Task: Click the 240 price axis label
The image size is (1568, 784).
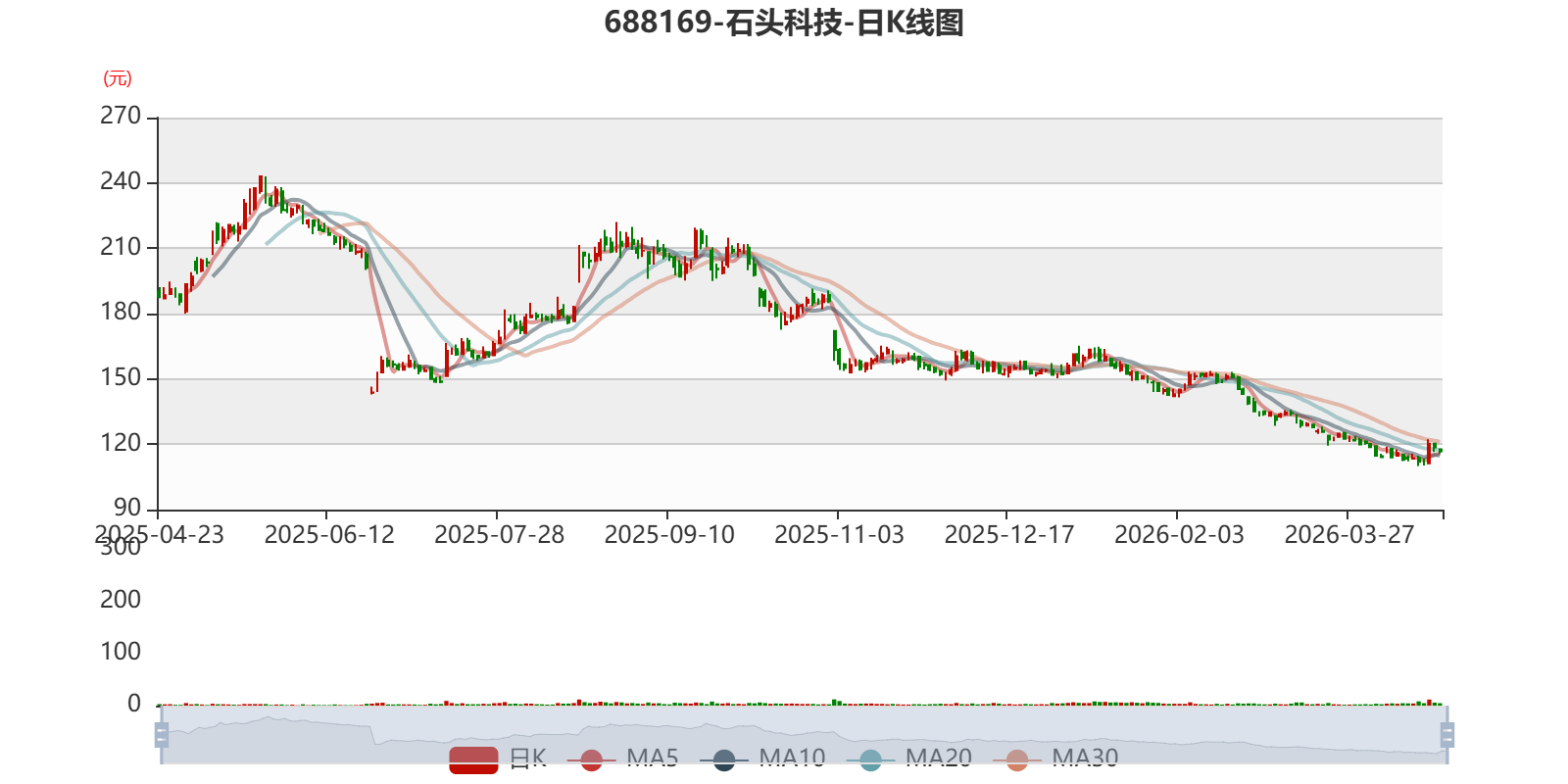Action: [x=121, y=181]
